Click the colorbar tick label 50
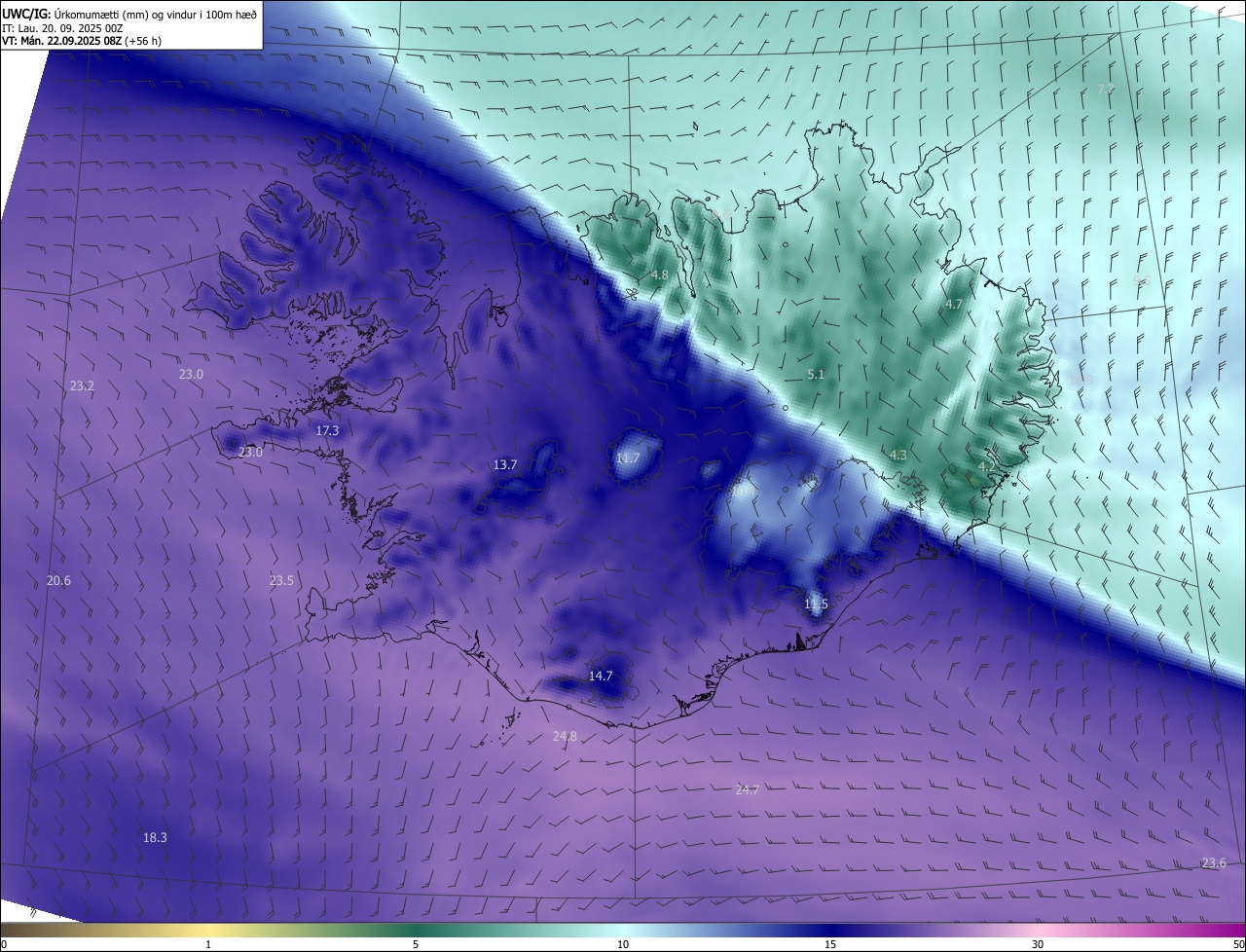Screen dimensions: 1246x952 [x=1238, y=944]
